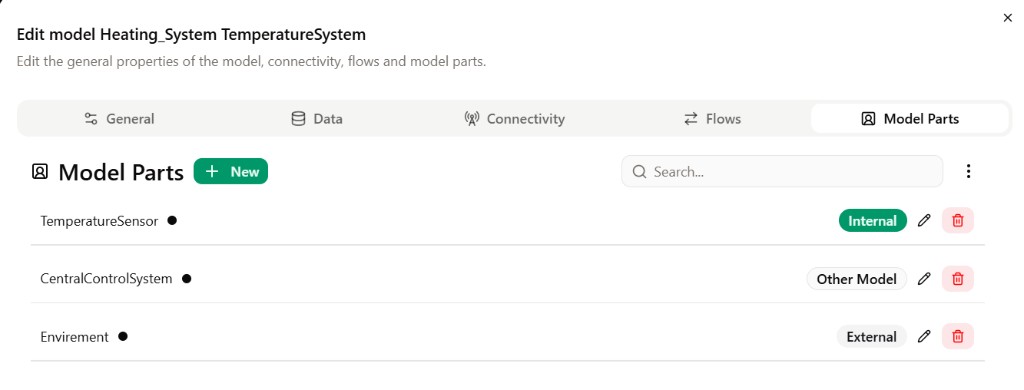This screenshot has height=390, width=1024.
Task: Add a new model part
Action: coord(231,171)
